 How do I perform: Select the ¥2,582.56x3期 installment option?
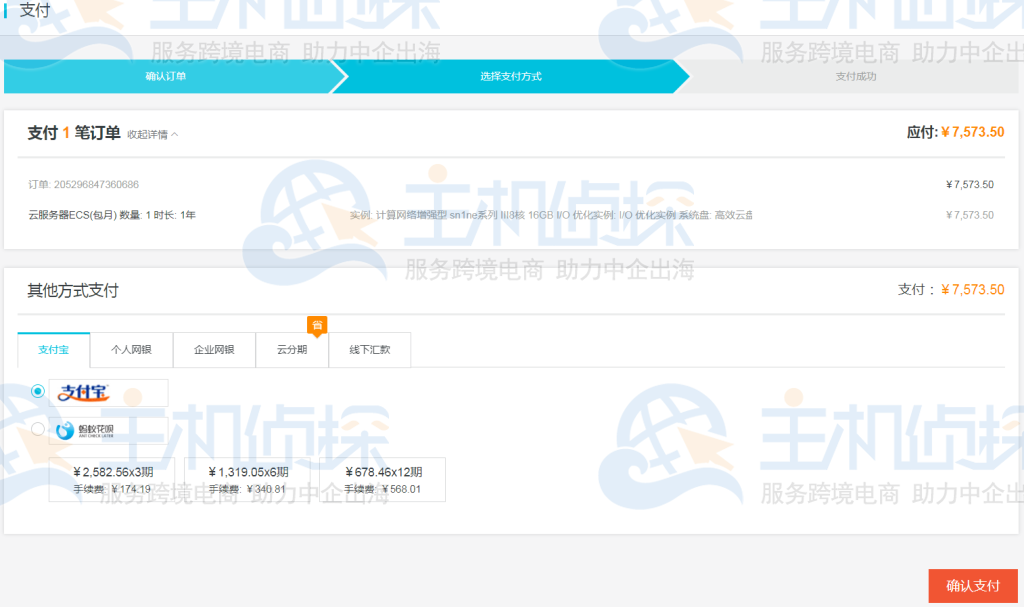pyautogui.click(x=112, y=479)
